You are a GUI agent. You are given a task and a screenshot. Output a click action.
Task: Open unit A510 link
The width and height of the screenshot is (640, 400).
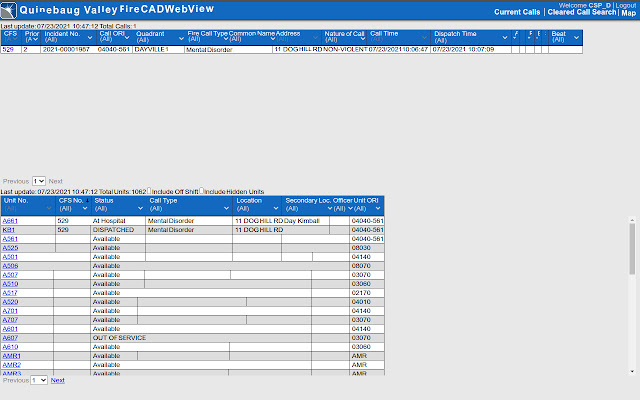[10, 284]
